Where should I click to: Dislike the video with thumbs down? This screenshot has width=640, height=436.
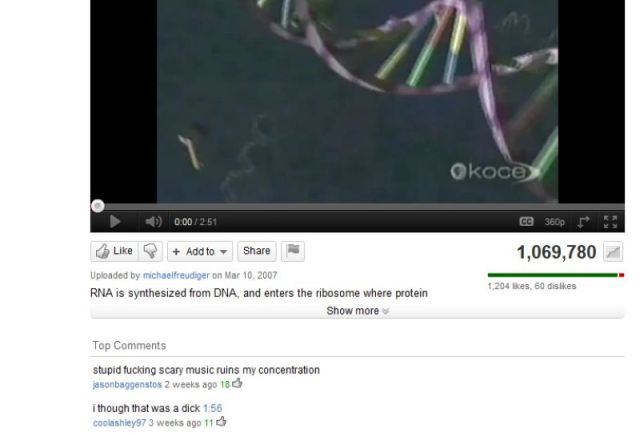pyautogui.click(x=151, y=251)
